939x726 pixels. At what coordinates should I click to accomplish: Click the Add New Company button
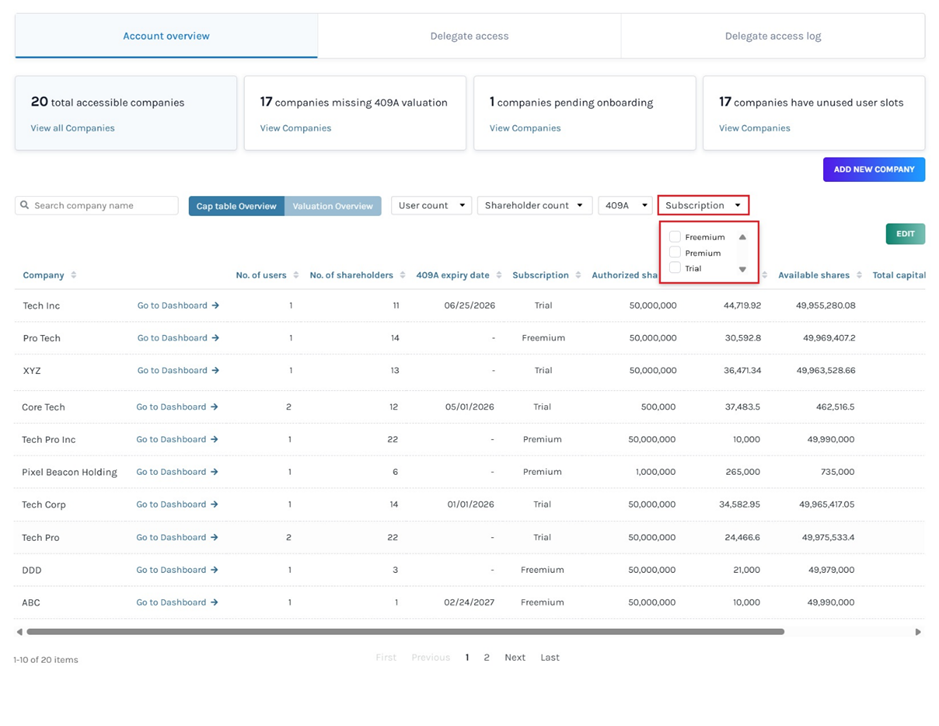tap(873, 170)
